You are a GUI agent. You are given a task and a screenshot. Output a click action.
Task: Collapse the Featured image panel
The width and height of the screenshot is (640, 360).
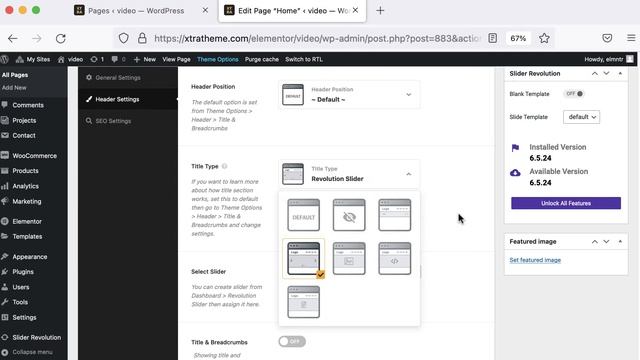pos(620,242)
